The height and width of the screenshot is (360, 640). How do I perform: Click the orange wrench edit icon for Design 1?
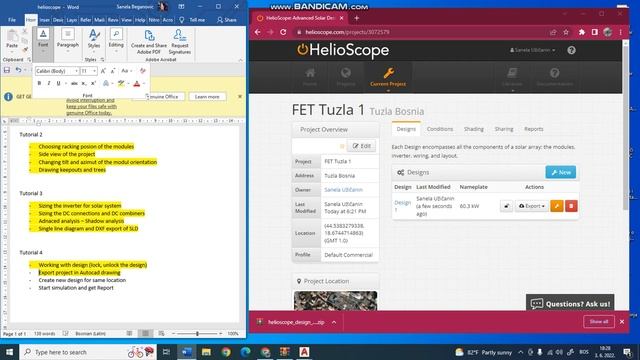[557, 206]
